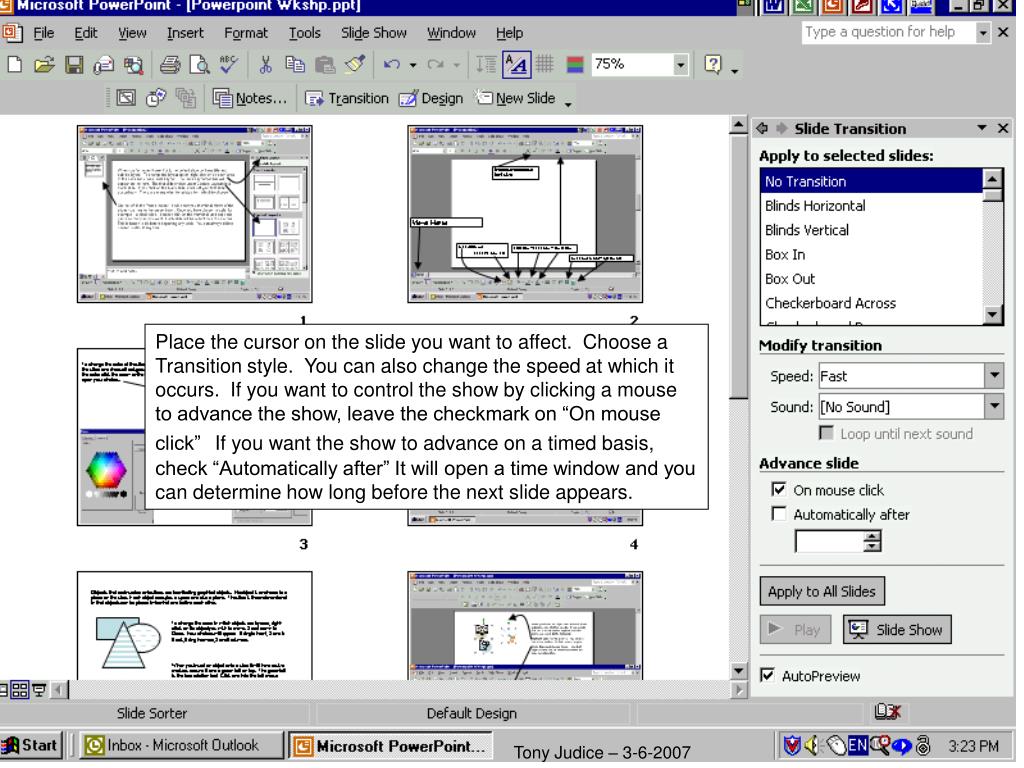Click the volume speaker tray icon
The image size is (1024, 768).
[x=812, y=745]
